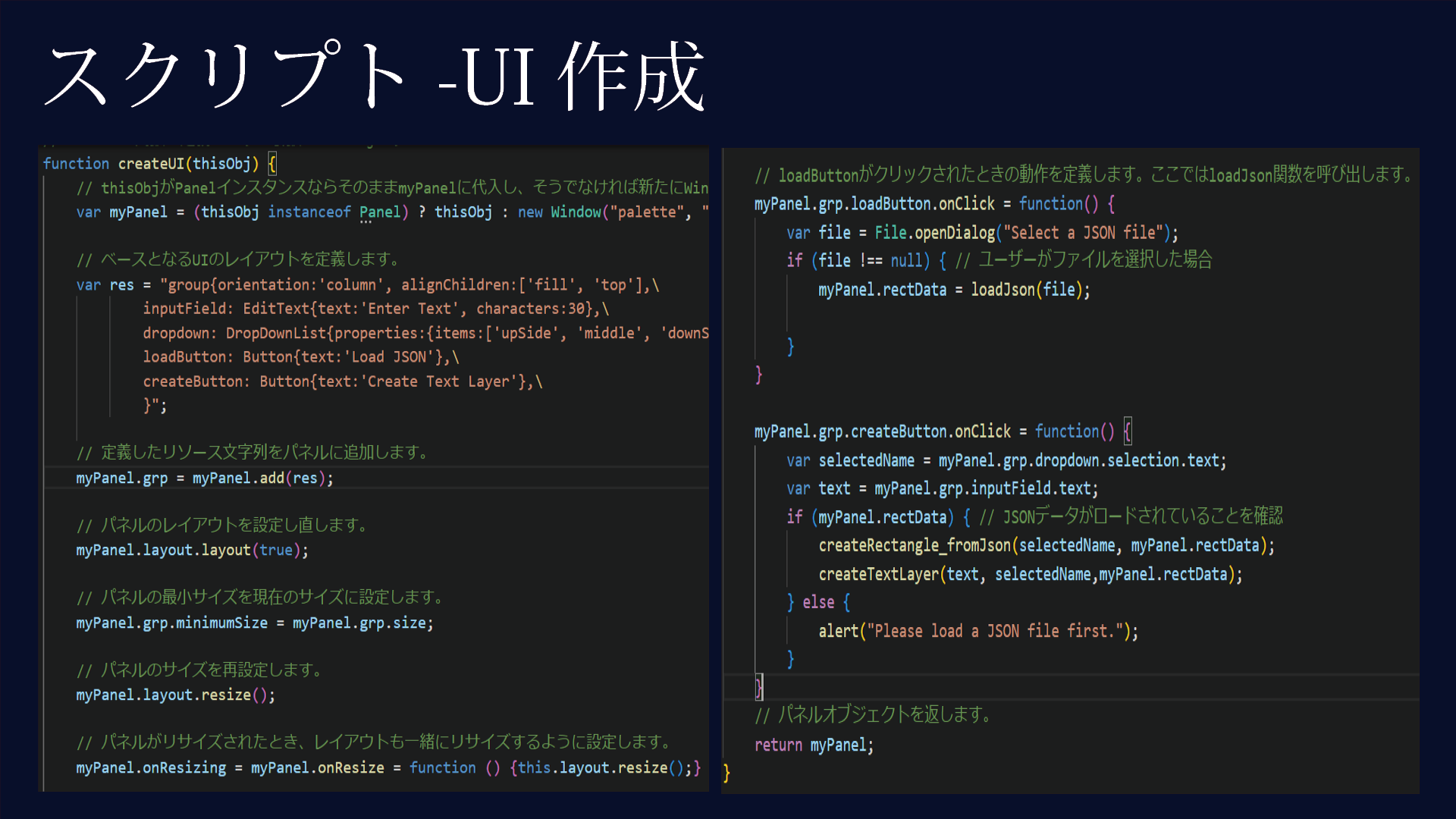The width and height of the screenshot is (1456, 819).
Task: Click the myPanel.add(res) line
Action: [205, 479]
